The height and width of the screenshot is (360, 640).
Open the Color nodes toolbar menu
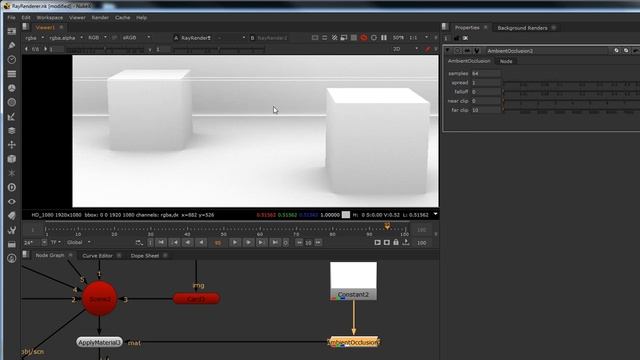[12, 88]
